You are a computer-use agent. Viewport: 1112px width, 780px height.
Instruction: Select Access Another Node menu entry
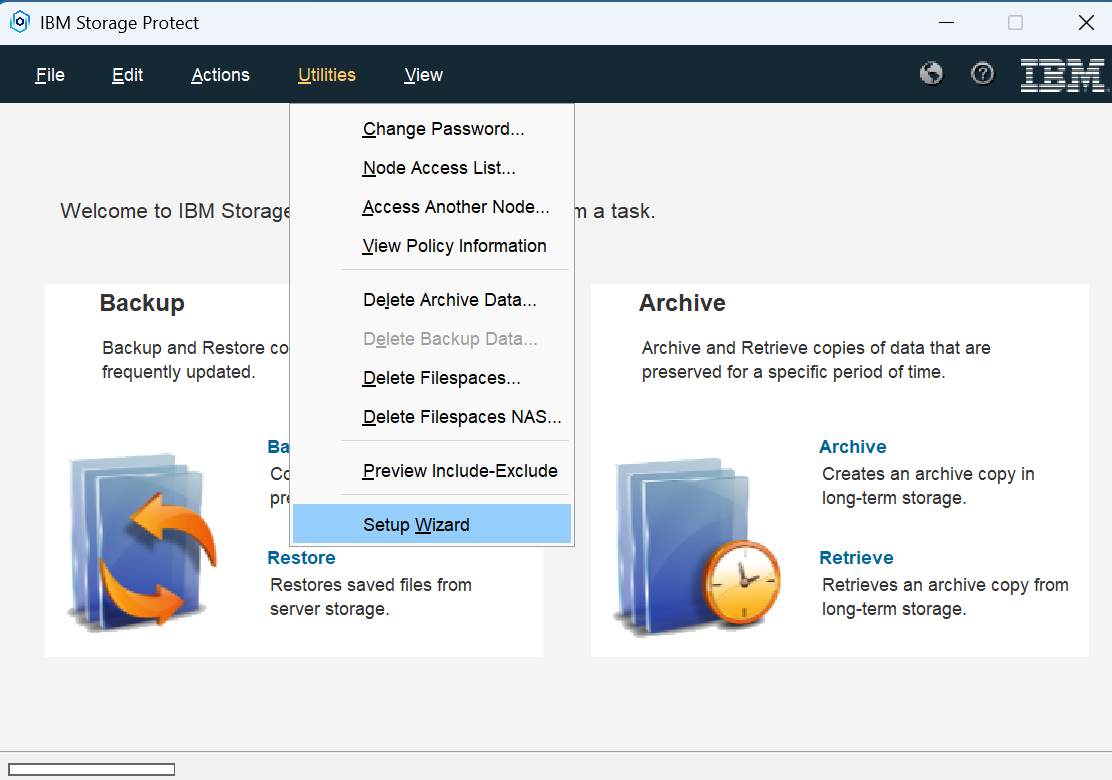coord(455,207)
